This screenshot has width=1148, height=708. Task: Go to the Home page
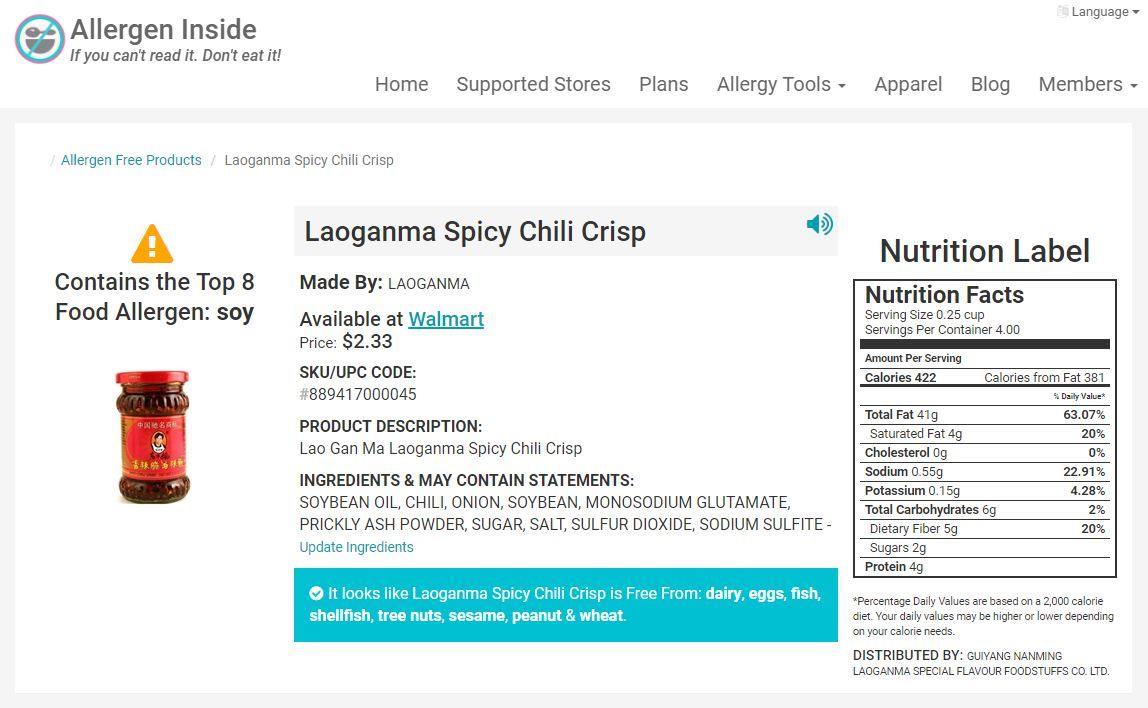401,84
